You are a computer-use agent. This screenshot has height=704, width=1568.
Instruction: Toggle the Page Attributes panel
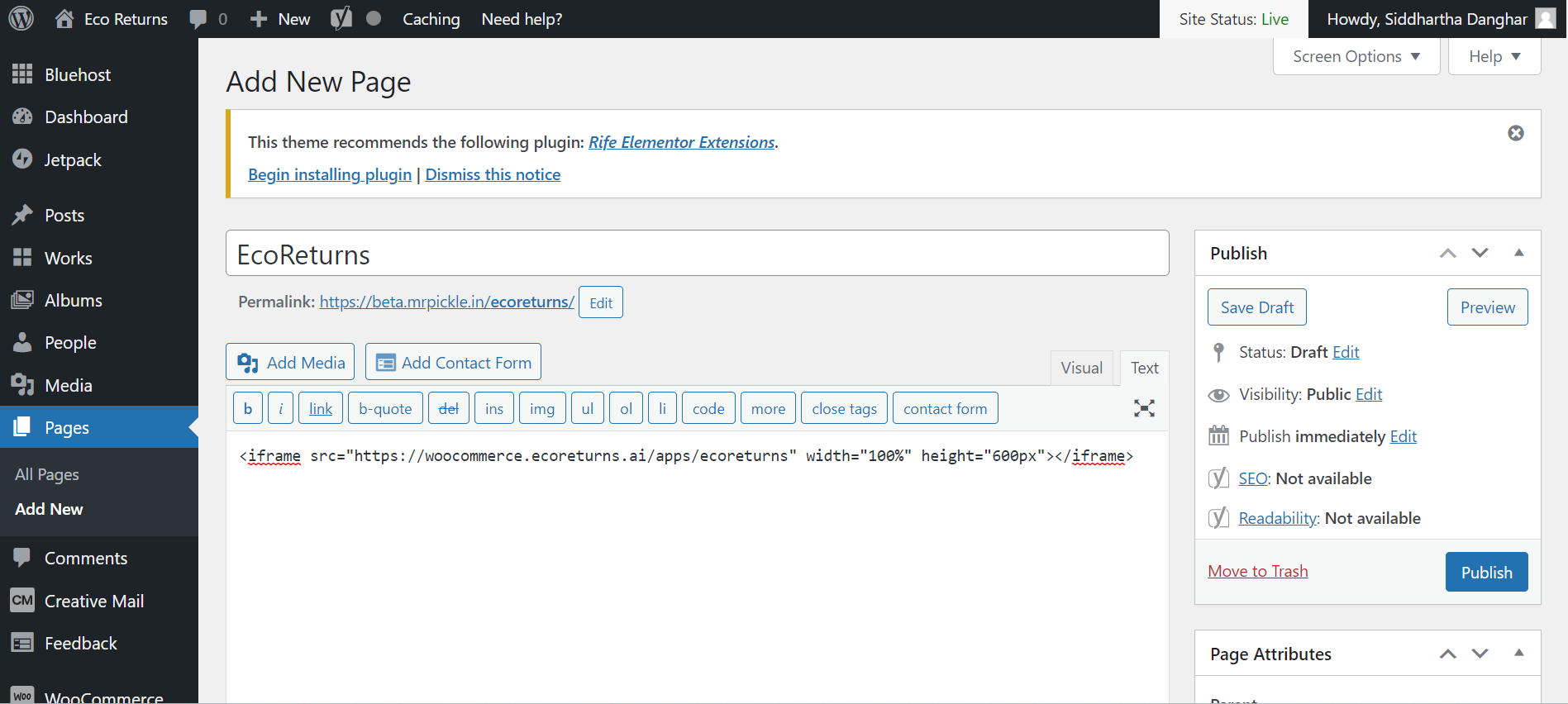pos(1518,653)
